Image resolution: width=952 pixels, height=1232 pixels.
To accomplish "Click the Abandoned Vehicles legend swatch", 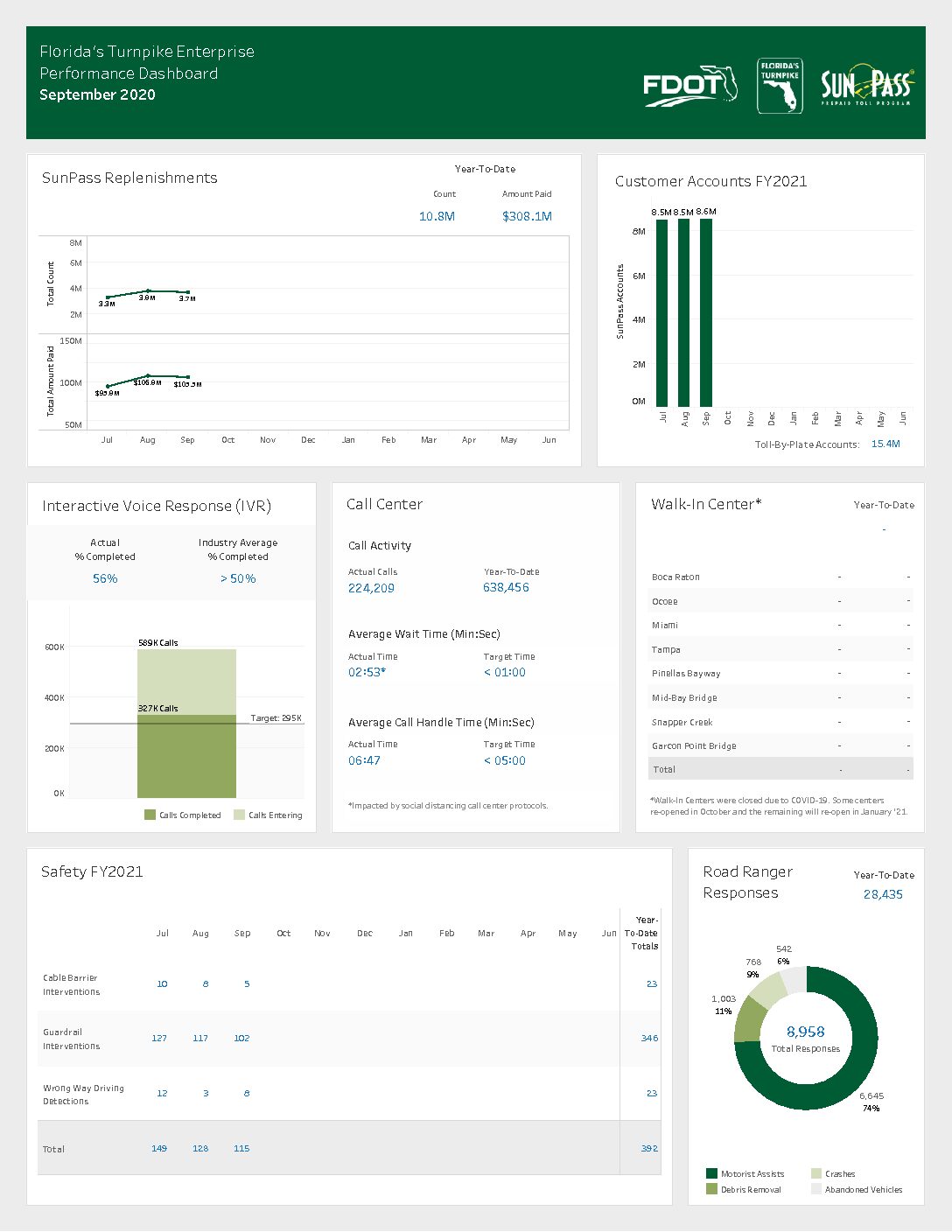I will click(x=816, y=1189).
